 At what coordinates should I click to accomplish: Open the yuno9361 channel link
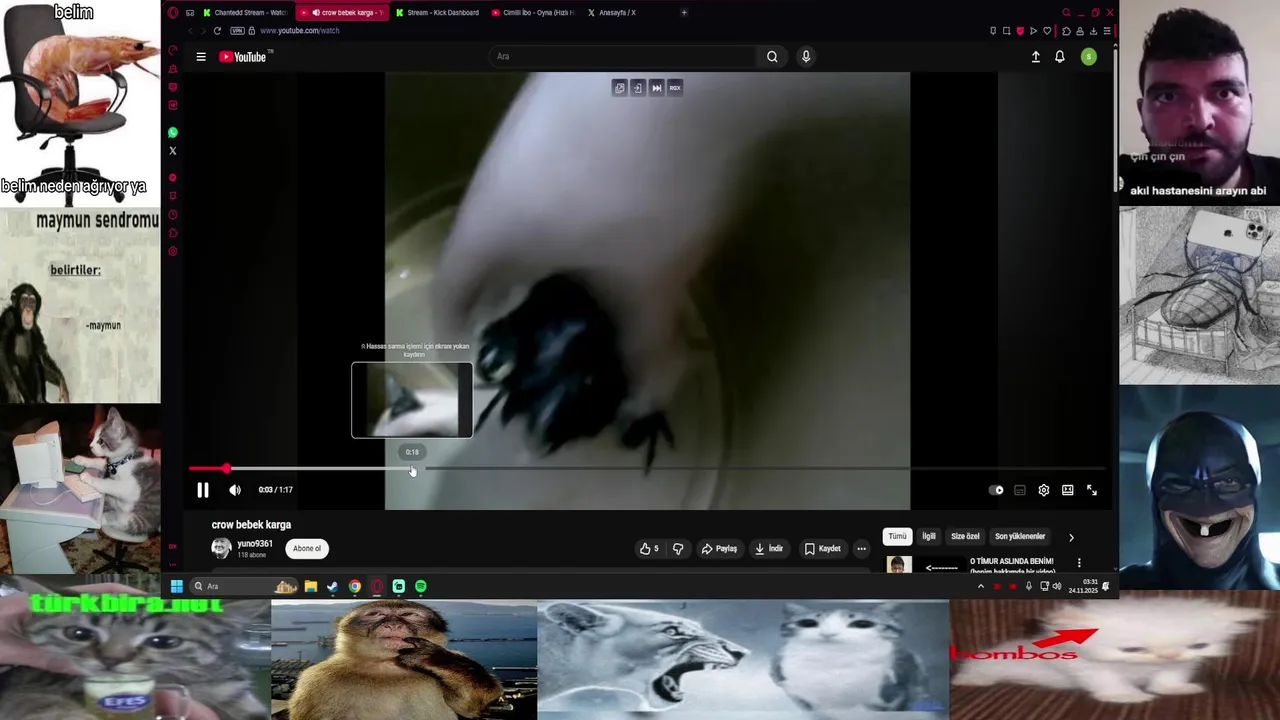(255, 544)
